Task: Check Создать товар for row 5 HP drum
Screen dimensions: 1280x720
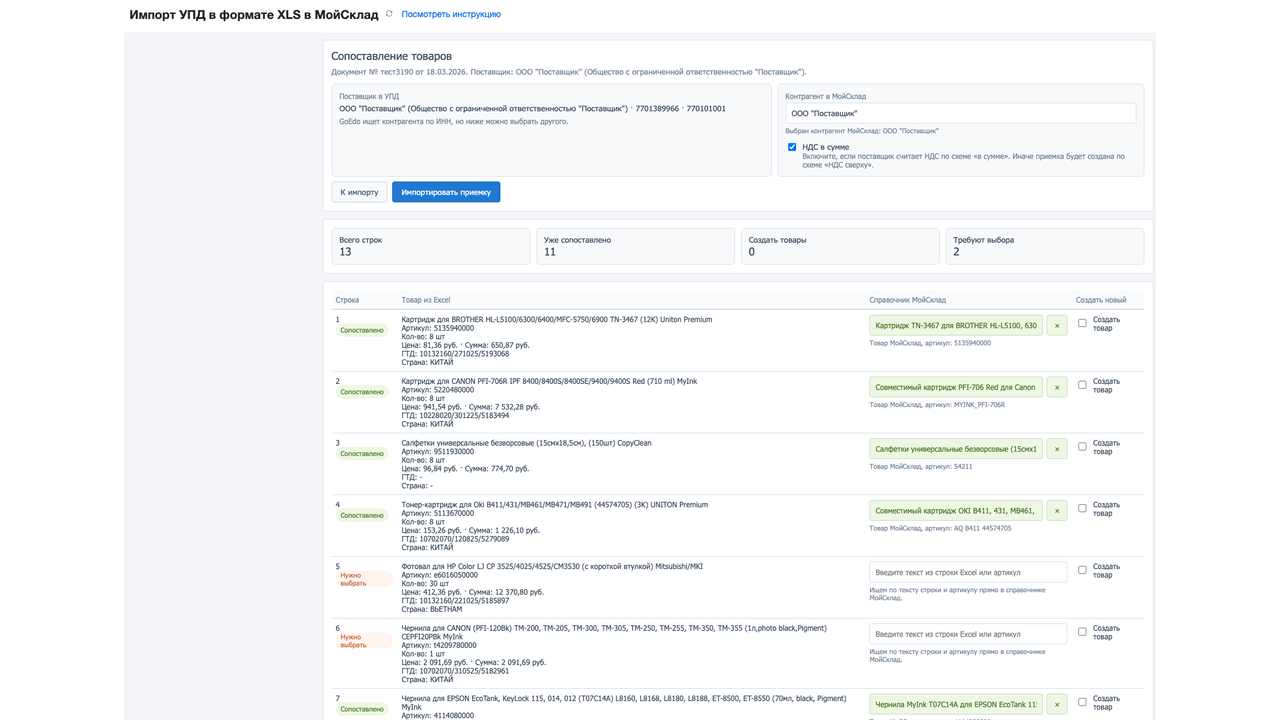Action: click(1082, 570)
